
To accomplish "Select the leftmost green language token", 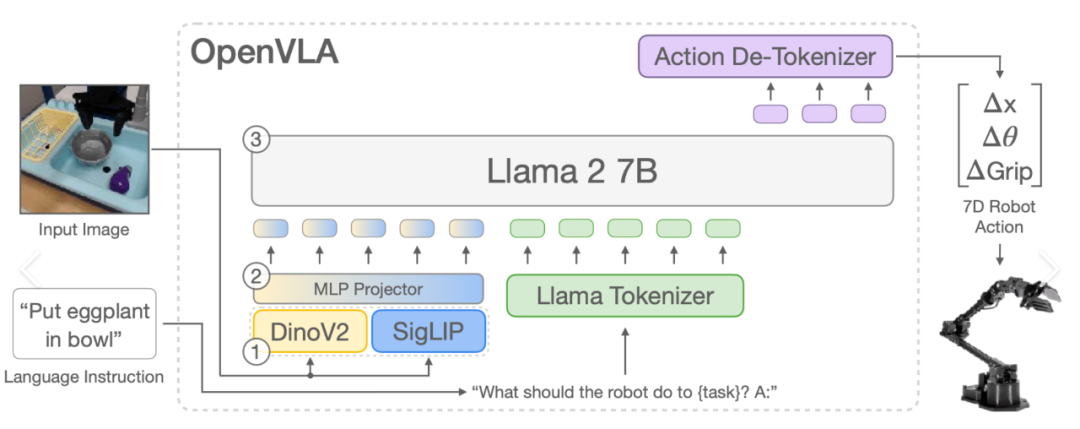I will click(529, 228).
